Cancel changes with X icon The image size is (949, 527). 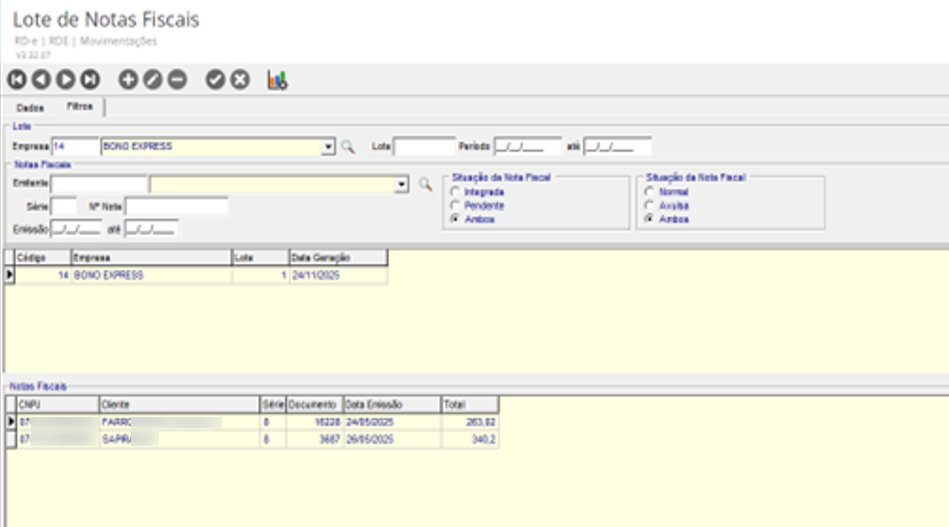(240, 80)
